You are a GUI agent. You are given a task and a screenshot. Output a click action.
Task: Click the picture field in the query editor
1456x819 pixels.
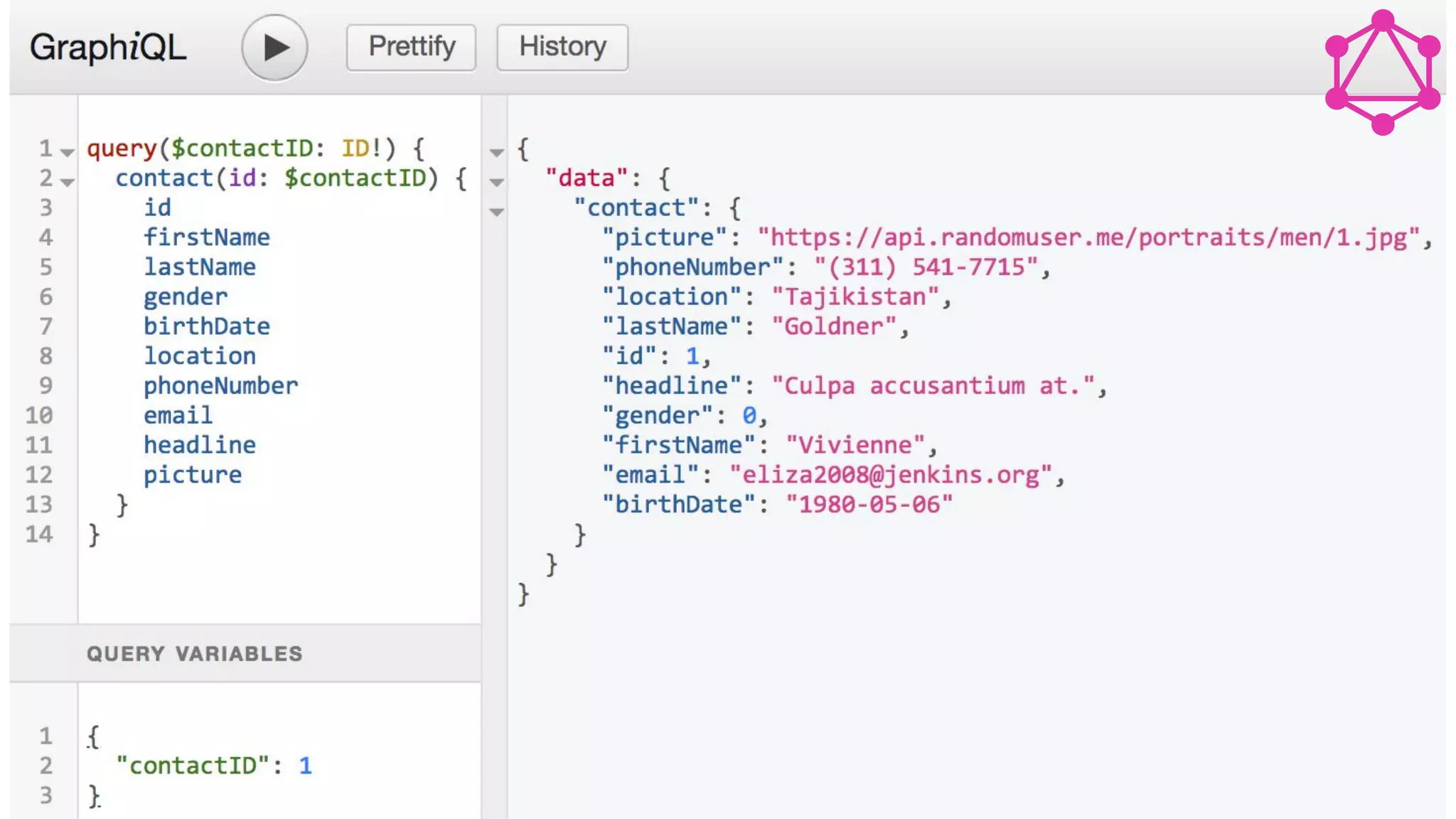[x=192, y=475]
